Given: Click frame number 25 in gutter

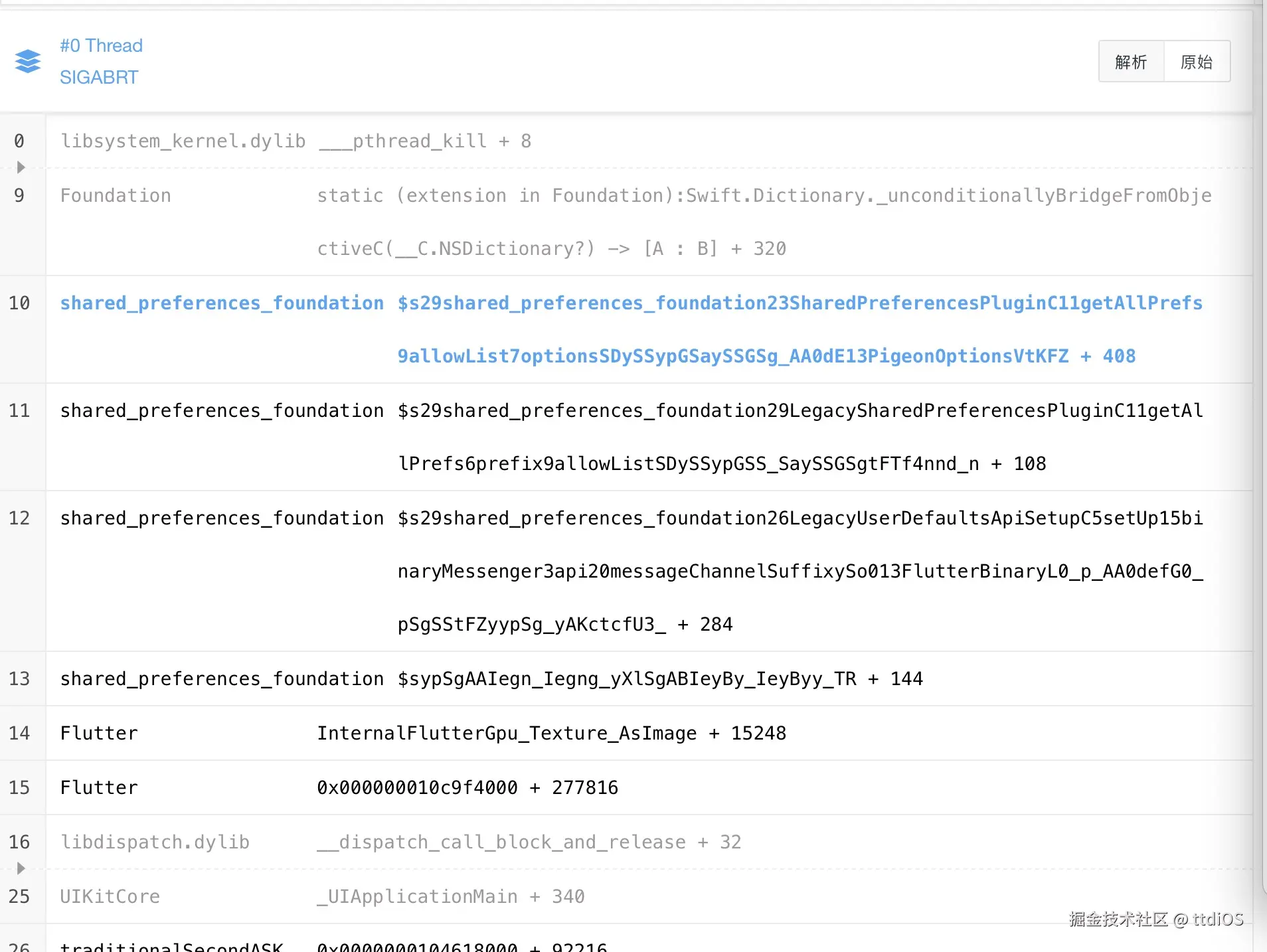Looking at the screenshot, I should coord(19,896).
